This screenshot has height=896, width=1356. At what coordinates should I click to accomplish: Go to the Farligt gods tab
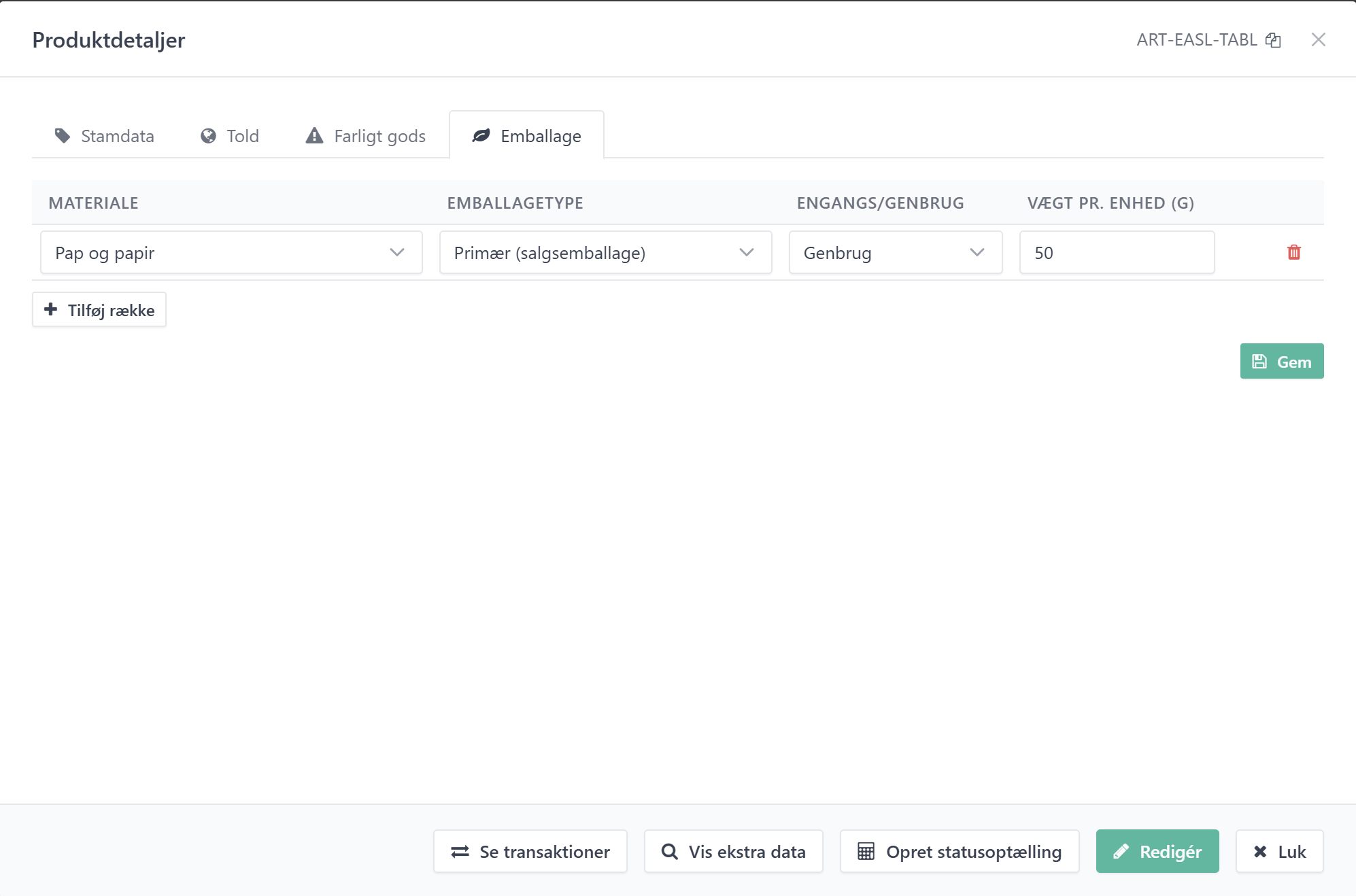pos(366,136)
